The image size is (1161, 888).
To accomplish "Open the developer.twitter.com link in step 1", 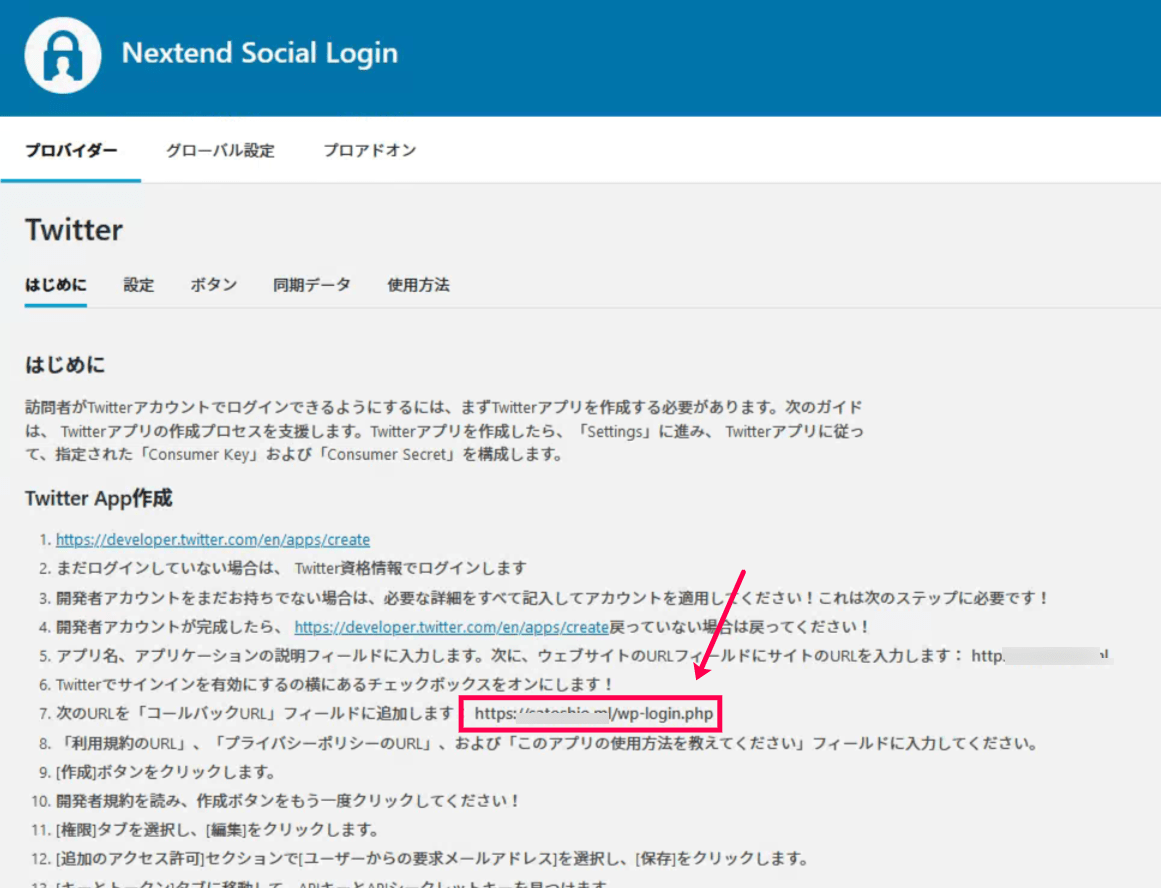I will click(x=213, y=540).
